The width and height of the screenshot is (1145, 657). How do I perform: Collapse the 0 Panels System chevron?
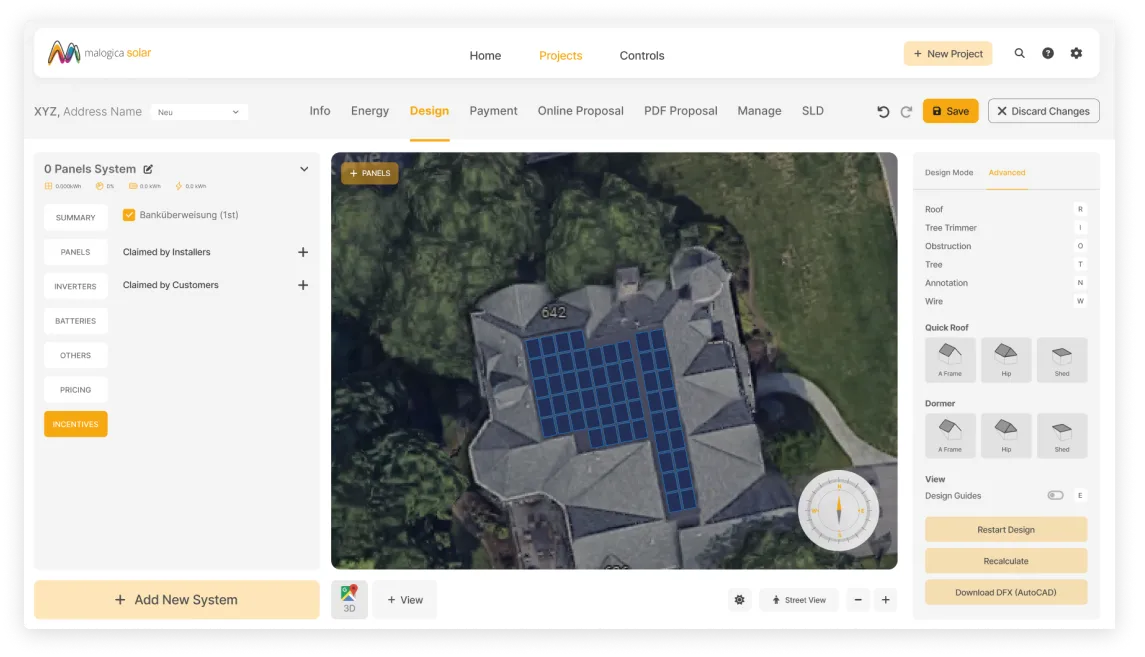tap(304, 169)
